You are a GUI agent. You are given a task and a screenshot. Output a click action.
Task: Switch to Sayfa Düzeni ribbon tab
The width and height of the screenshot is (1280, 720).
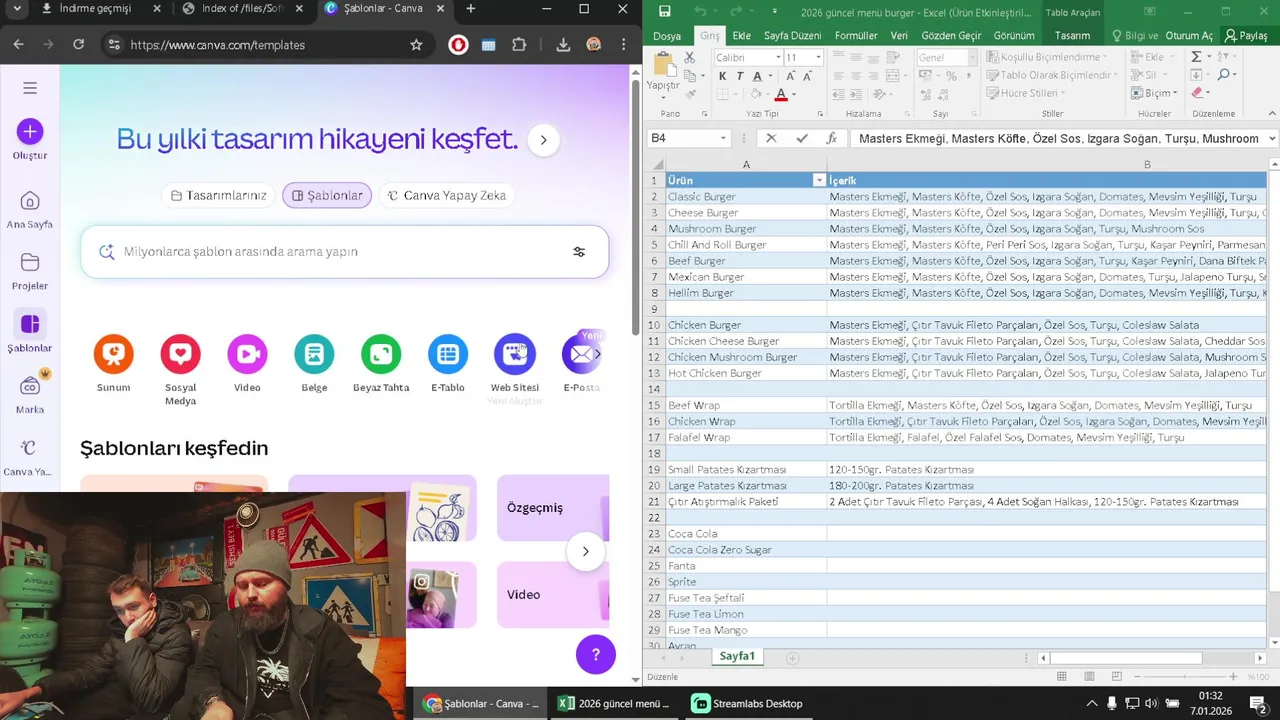click(x=792, y=36)
